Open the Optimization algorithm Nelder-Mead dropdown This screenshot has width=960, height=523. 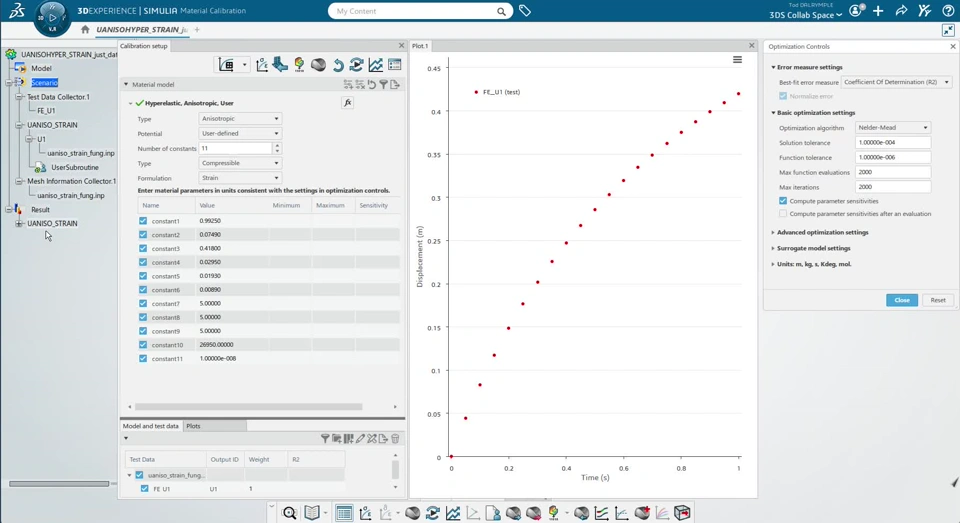point(893,127)
